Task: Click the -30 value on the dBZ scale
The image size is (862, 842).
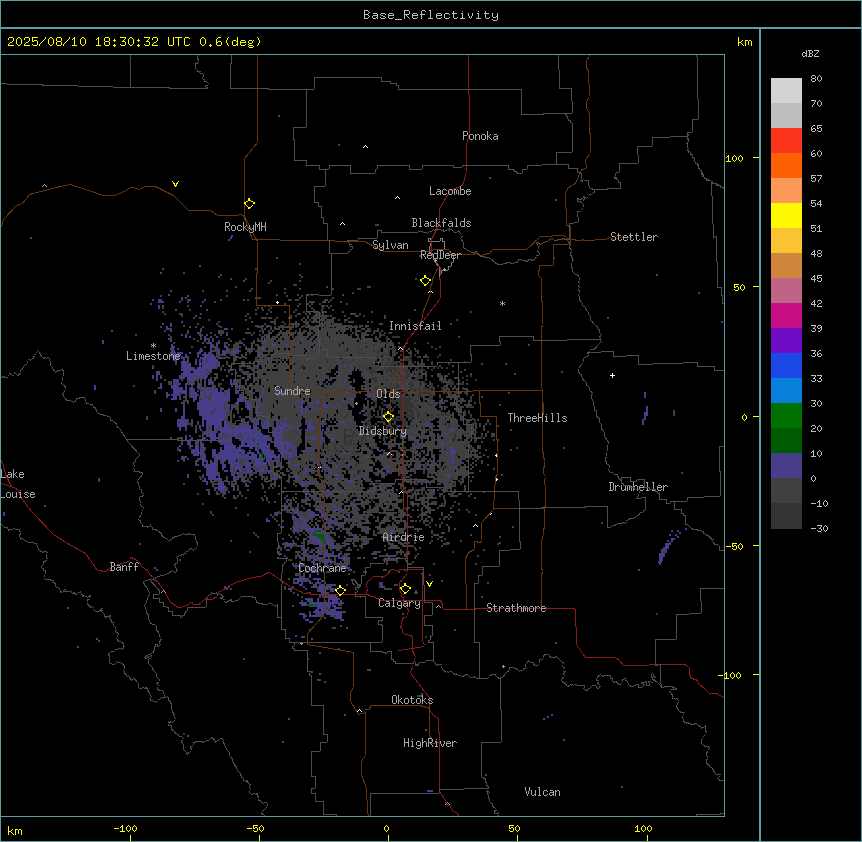Action: click(x=819, y=529)
